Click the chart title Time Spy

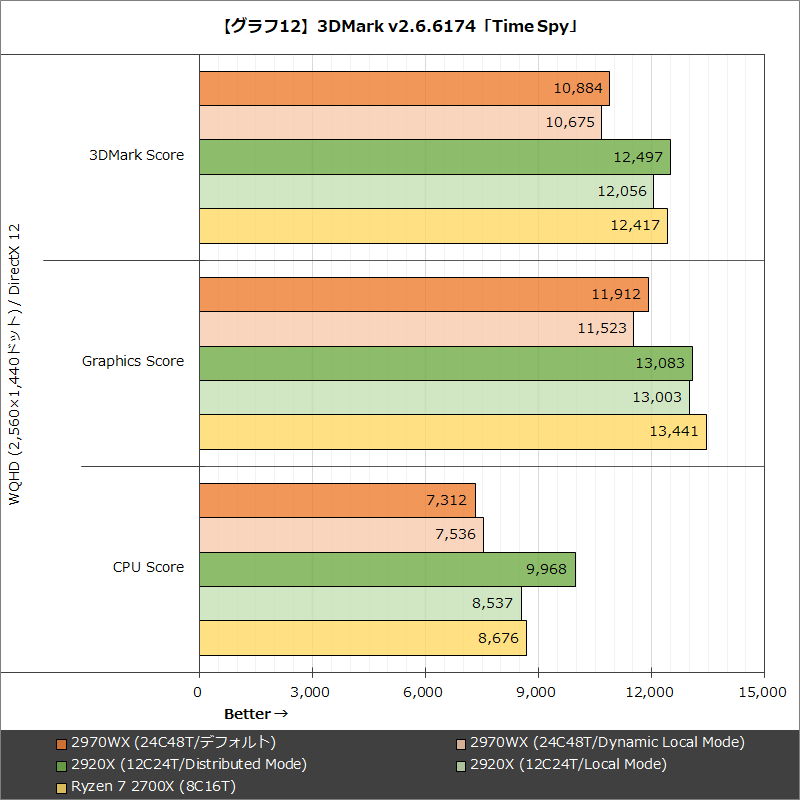coord(400,27)
